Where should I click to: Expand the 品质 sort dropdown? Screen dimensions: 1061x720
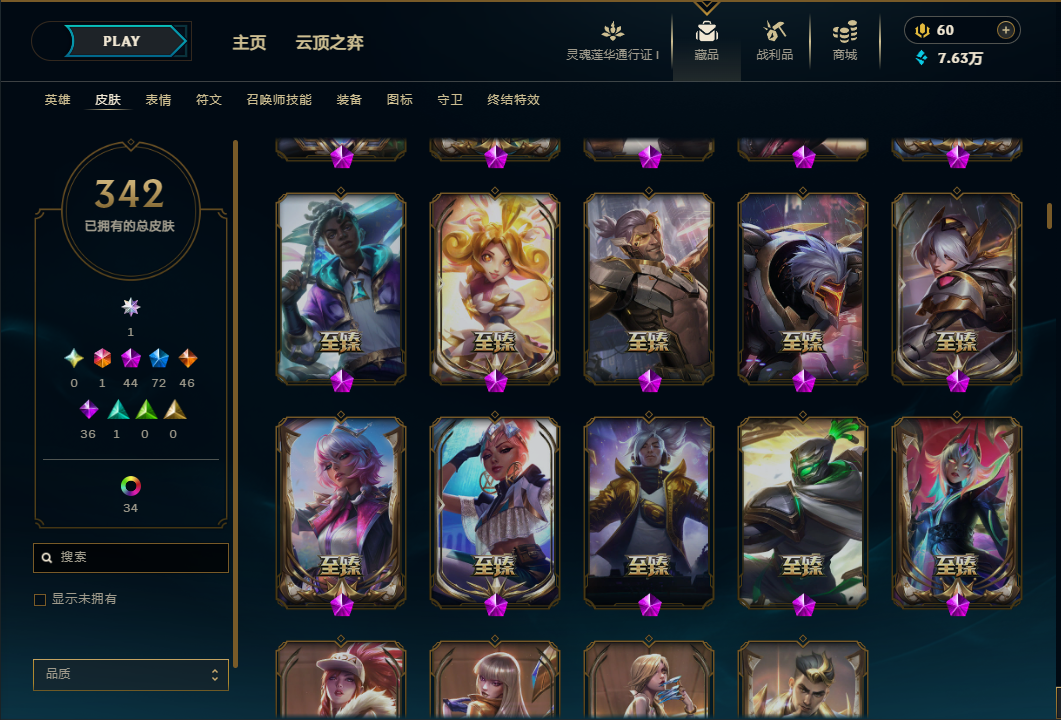pos(131,674)
